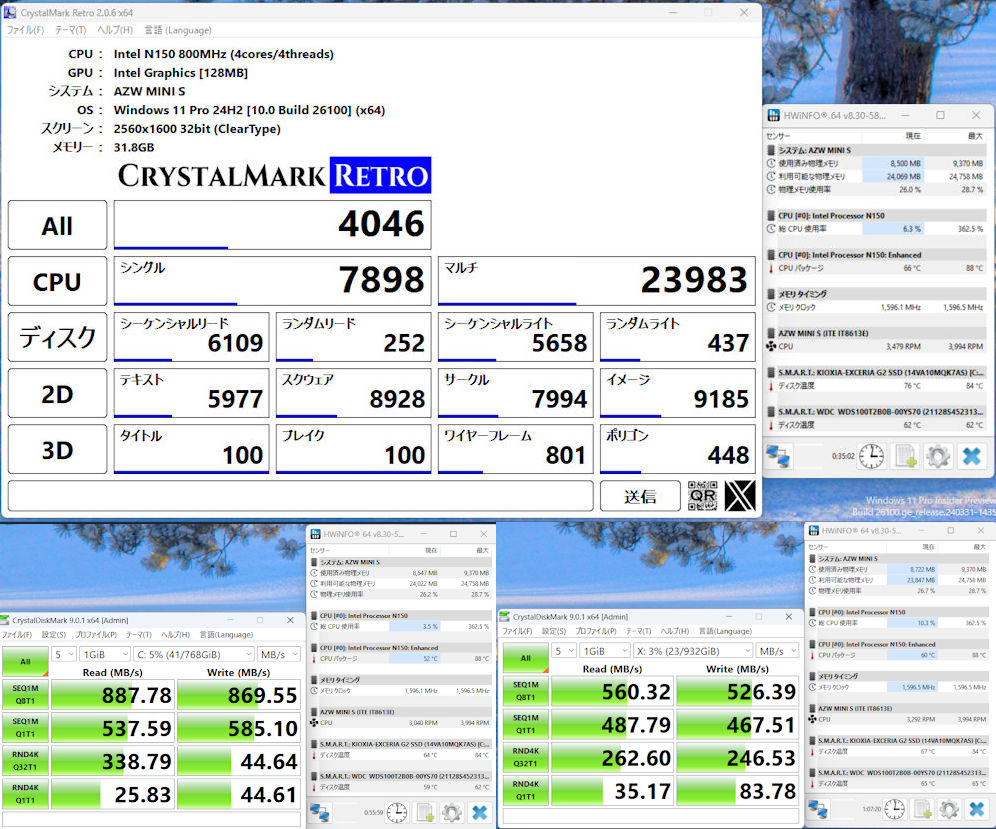This screenshot has height=829, width=996.
Task: Run SEQ1M Q8T1 test in C: drive CrystalDiskMark
Action: pos(25,694)
